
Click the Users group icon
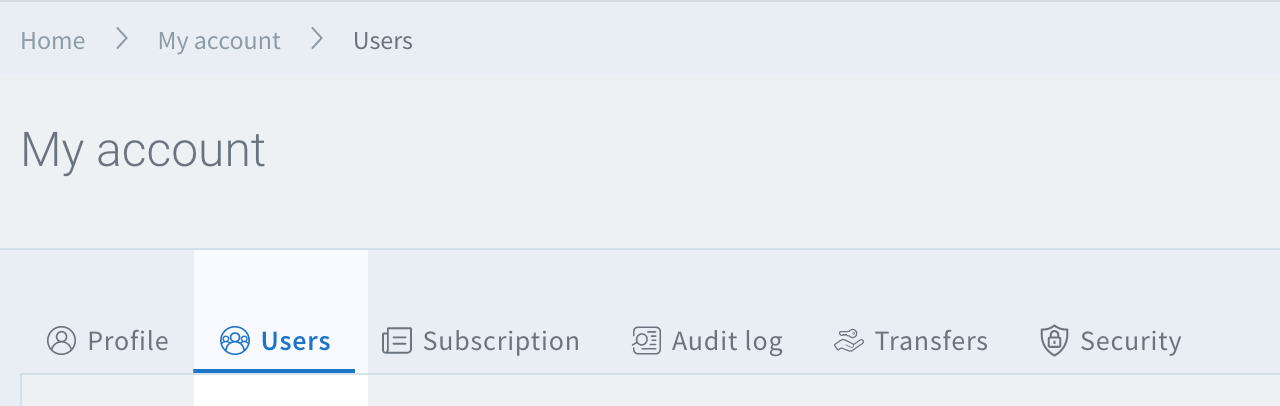(x=235, y=341)
